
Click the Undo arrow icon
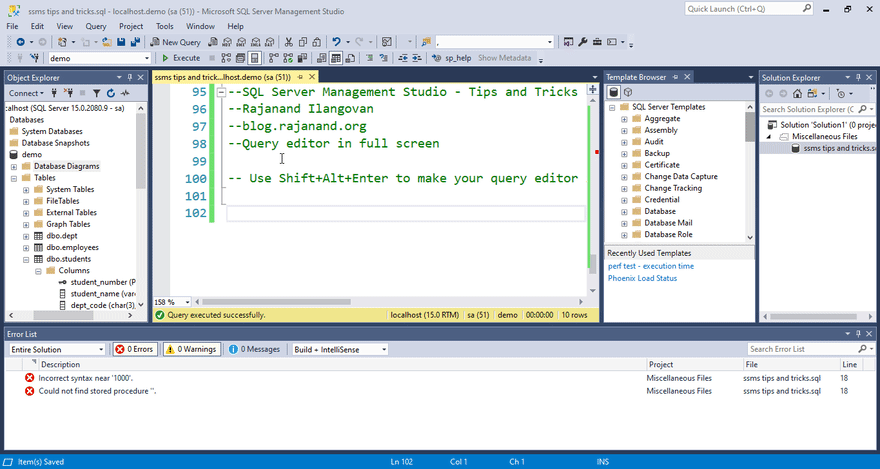click(x=336, y=42)
